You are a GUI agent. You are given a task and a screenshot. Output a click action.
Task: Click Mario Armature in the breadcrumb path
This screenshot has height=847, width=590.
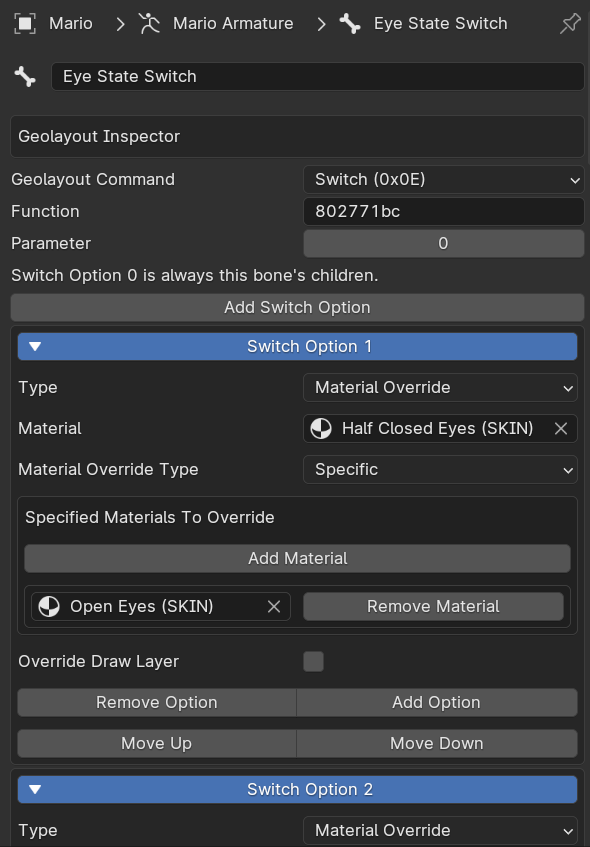(233, 23)
